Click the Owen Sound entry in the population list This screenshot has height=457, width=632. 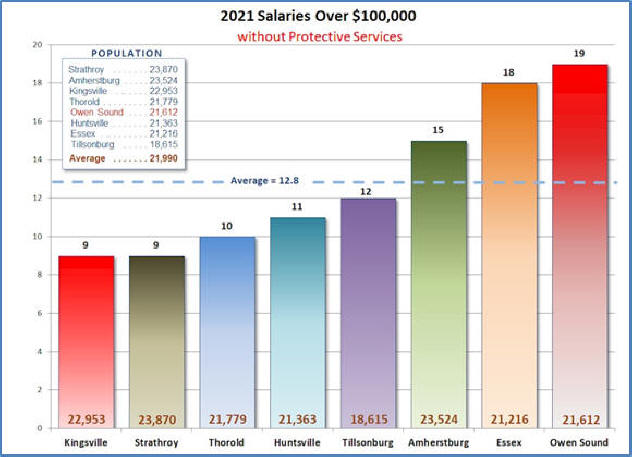(110, 112)
